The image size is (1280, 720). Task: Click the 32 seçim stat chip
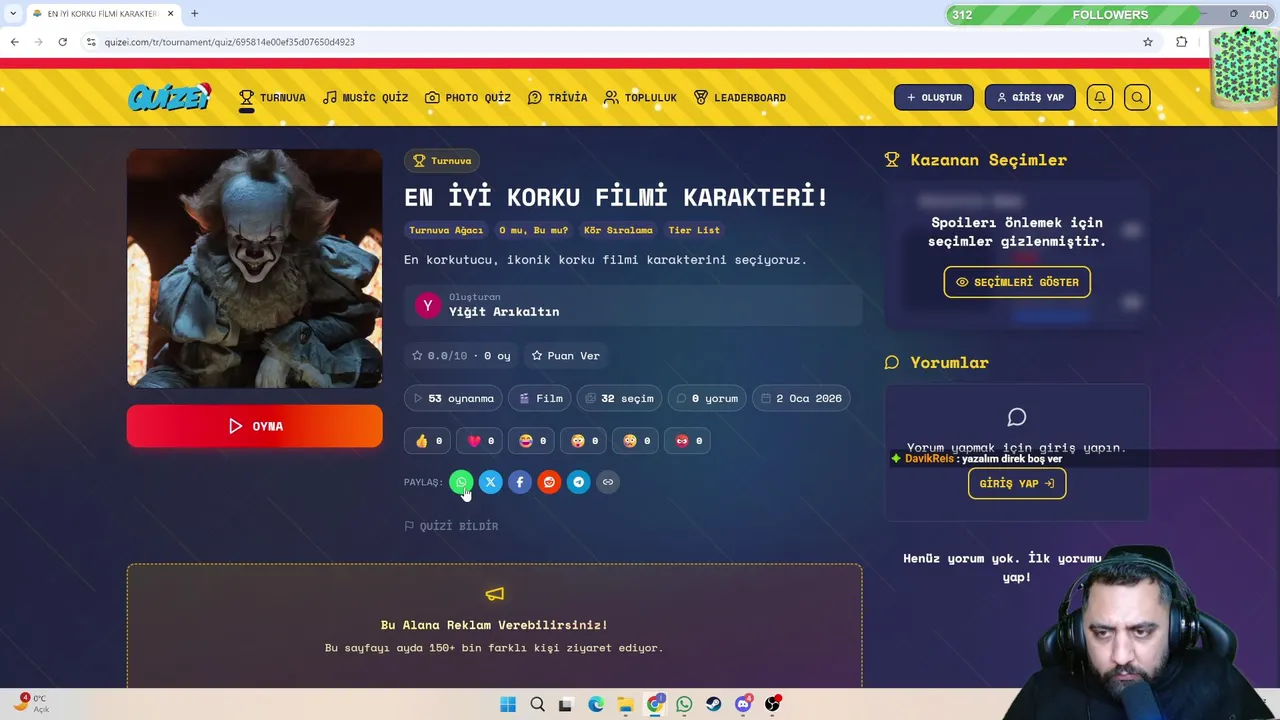click(x=619, y=398)
